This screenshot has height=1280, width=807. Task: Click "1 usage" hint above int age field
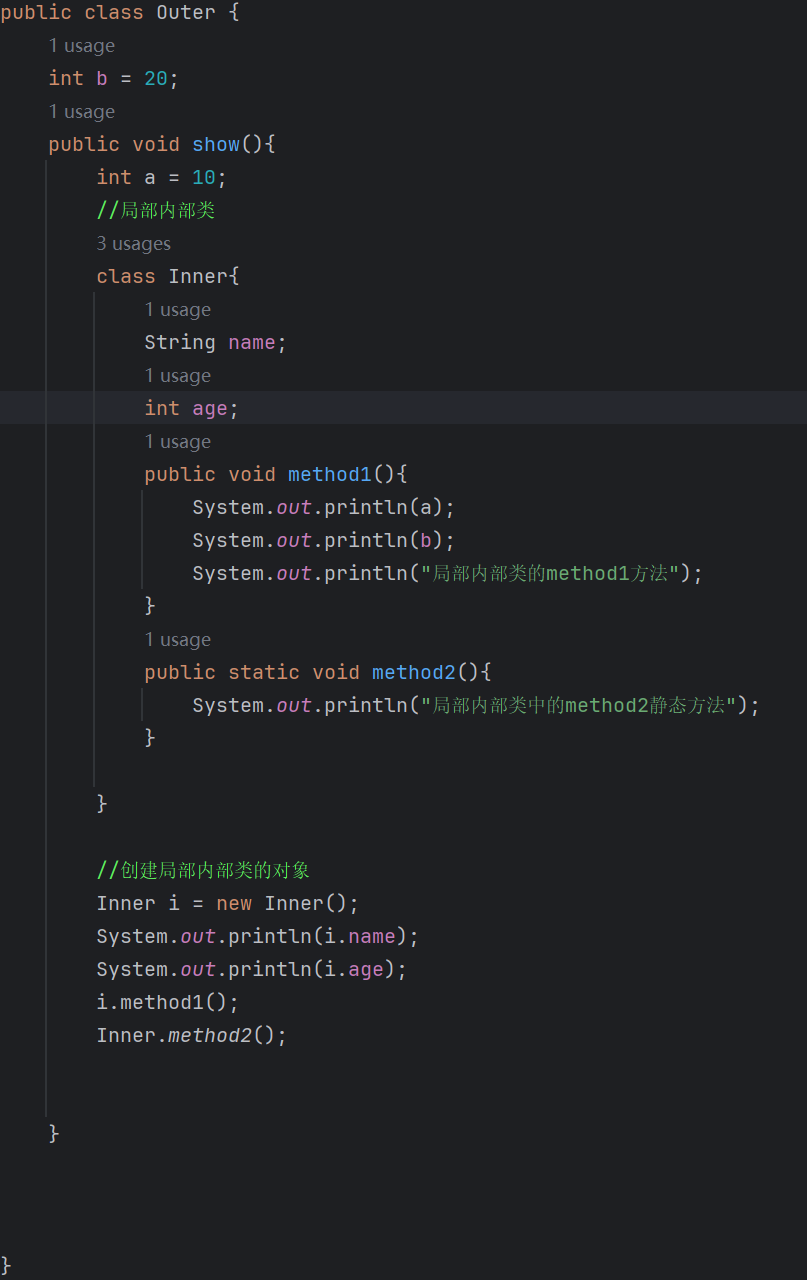pos(177,376)
